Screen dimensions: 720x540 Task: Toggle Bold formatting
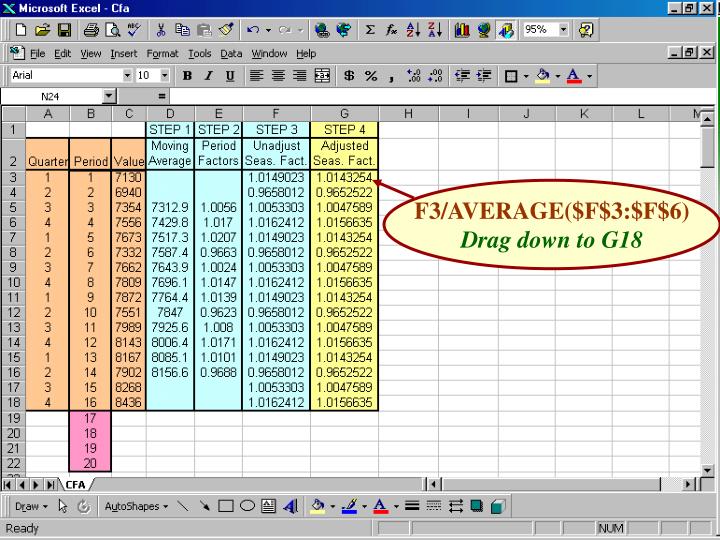click(x=186, y=76)
